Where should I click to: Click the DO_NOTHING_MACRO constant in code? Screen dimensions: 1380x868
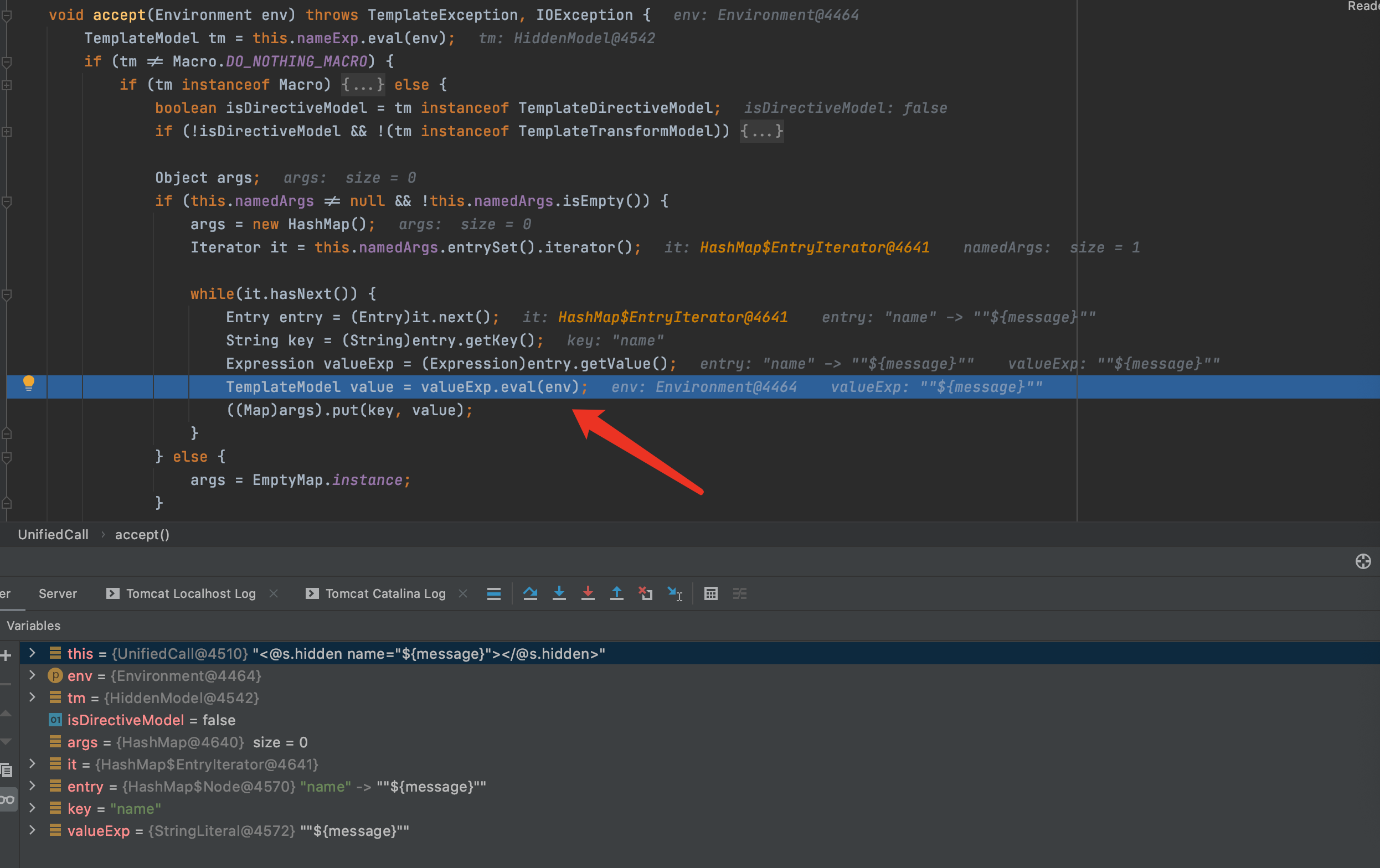[x=296, y=61]
